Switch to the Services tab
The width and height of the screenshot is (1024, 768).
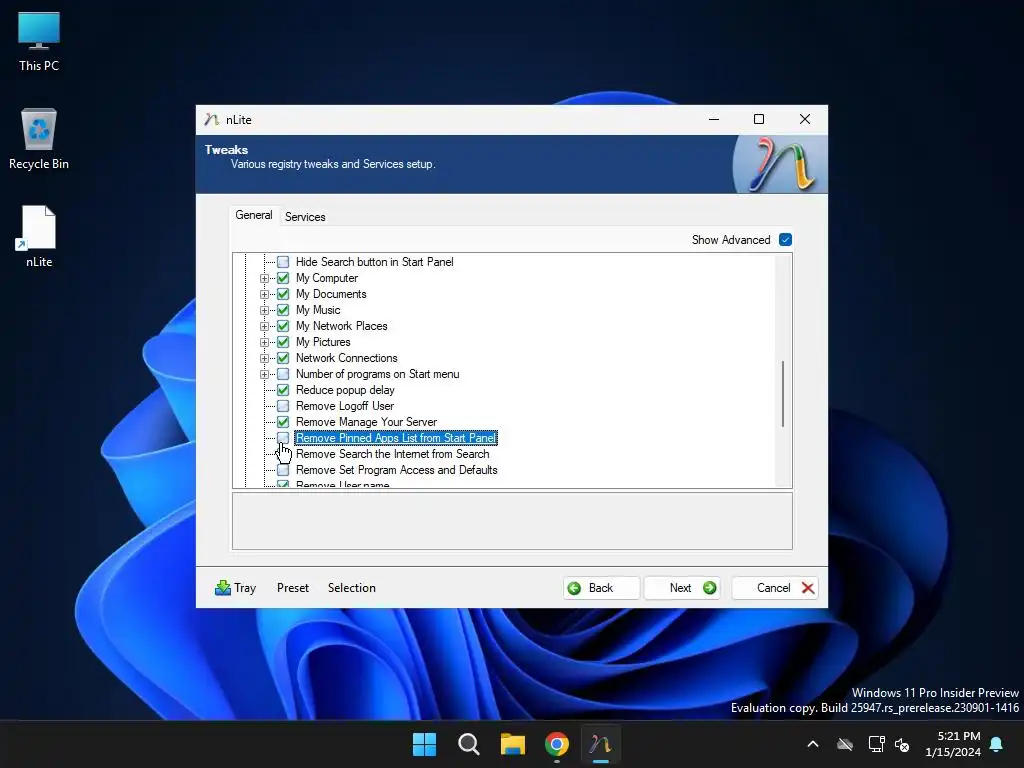[305, 217]
